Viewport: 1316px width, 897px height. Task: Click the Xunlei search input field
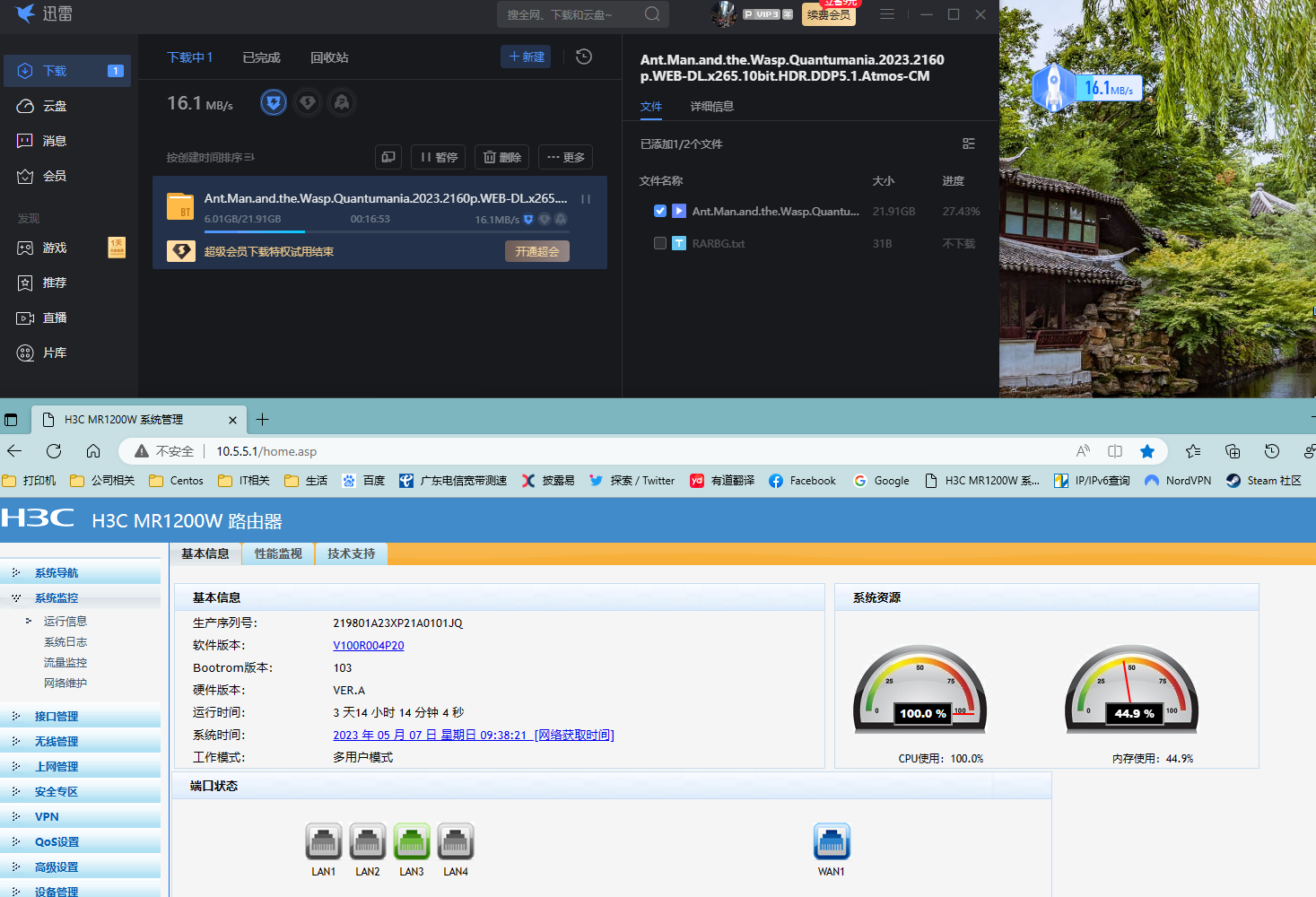point(571,14)
